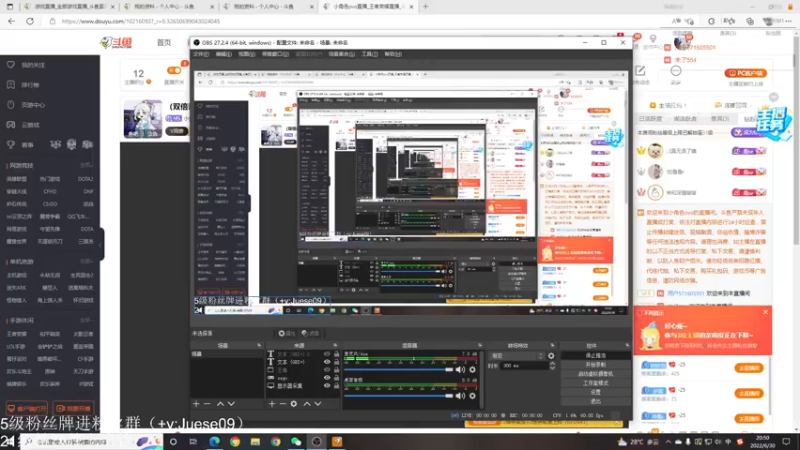The height and width of the screenshot is (450, 800).
Task: Click the 我的关注 heart icon in Douyu sidebar
Action: [11, 65]
